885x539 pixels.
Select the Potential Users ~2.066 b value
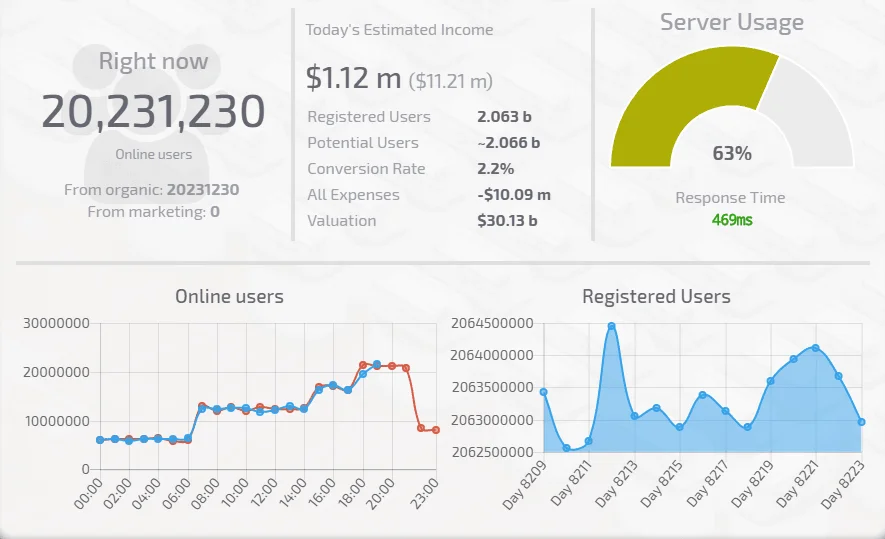coord(509,143)
